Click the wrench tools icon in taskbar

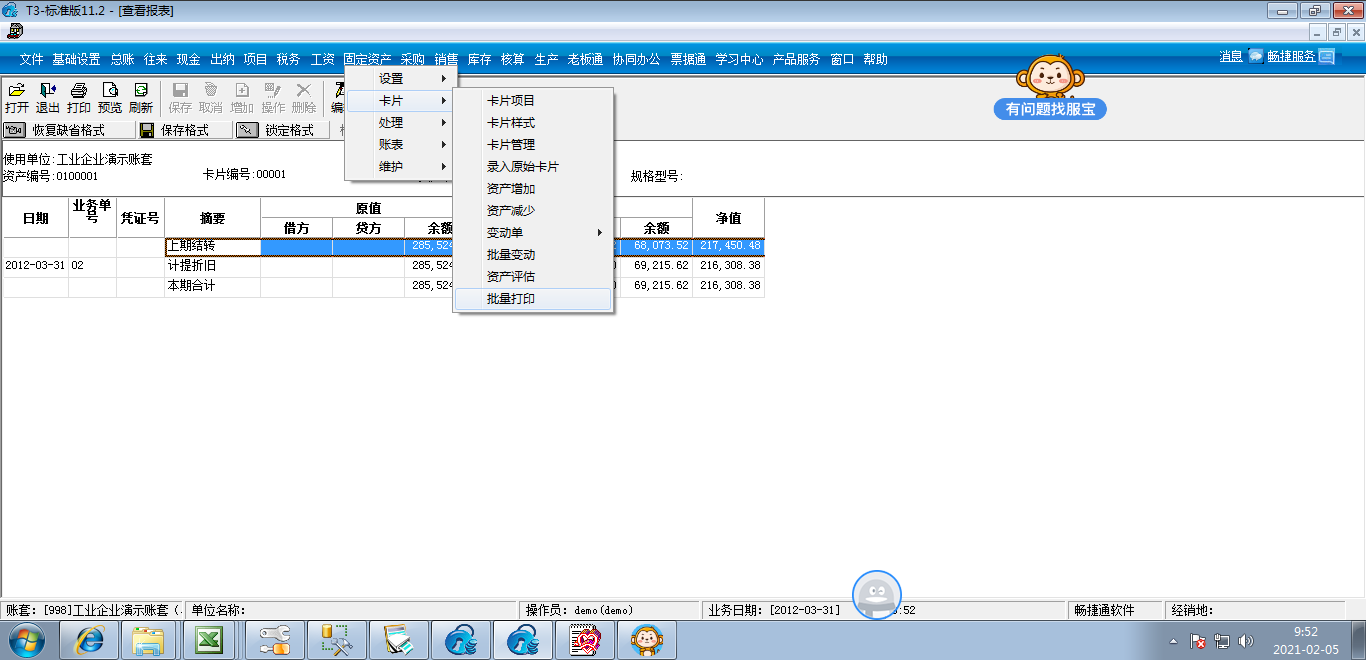point(275,640)
